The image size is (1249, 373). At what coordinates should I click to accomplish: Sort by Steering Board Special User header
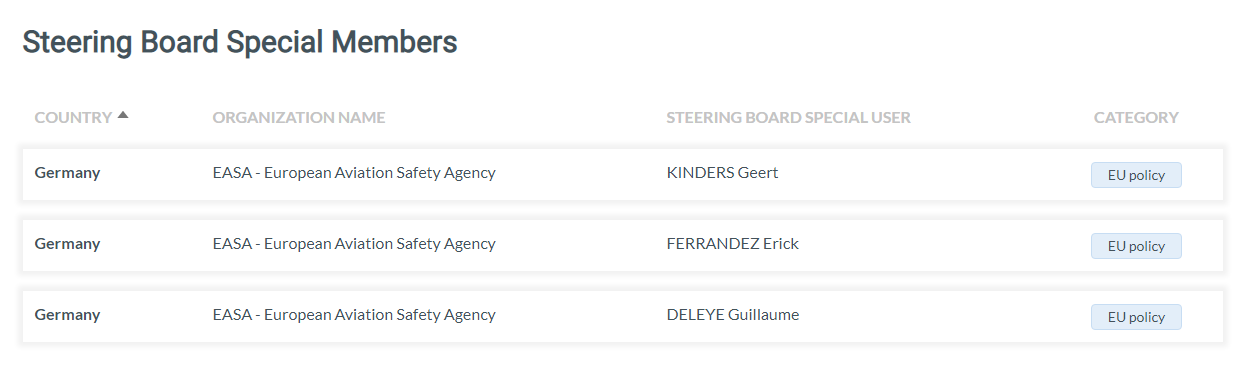tap(788, 117)
